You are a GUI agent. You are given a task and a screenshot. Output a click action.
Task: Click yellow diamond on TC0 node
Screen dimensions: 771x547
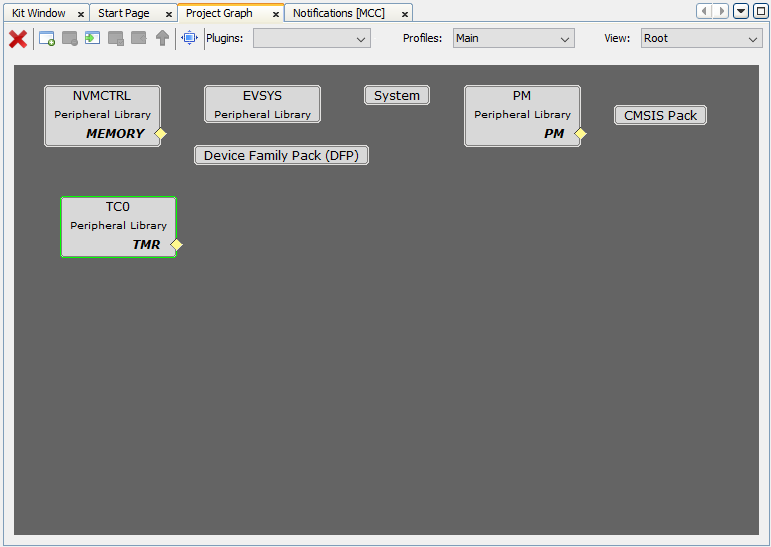[x=177, y=244]
